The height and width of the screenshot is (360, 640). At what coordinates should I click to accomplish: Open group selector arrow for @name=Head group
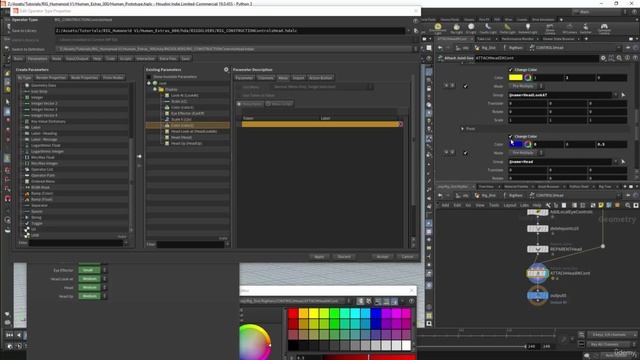coord(623,162)
